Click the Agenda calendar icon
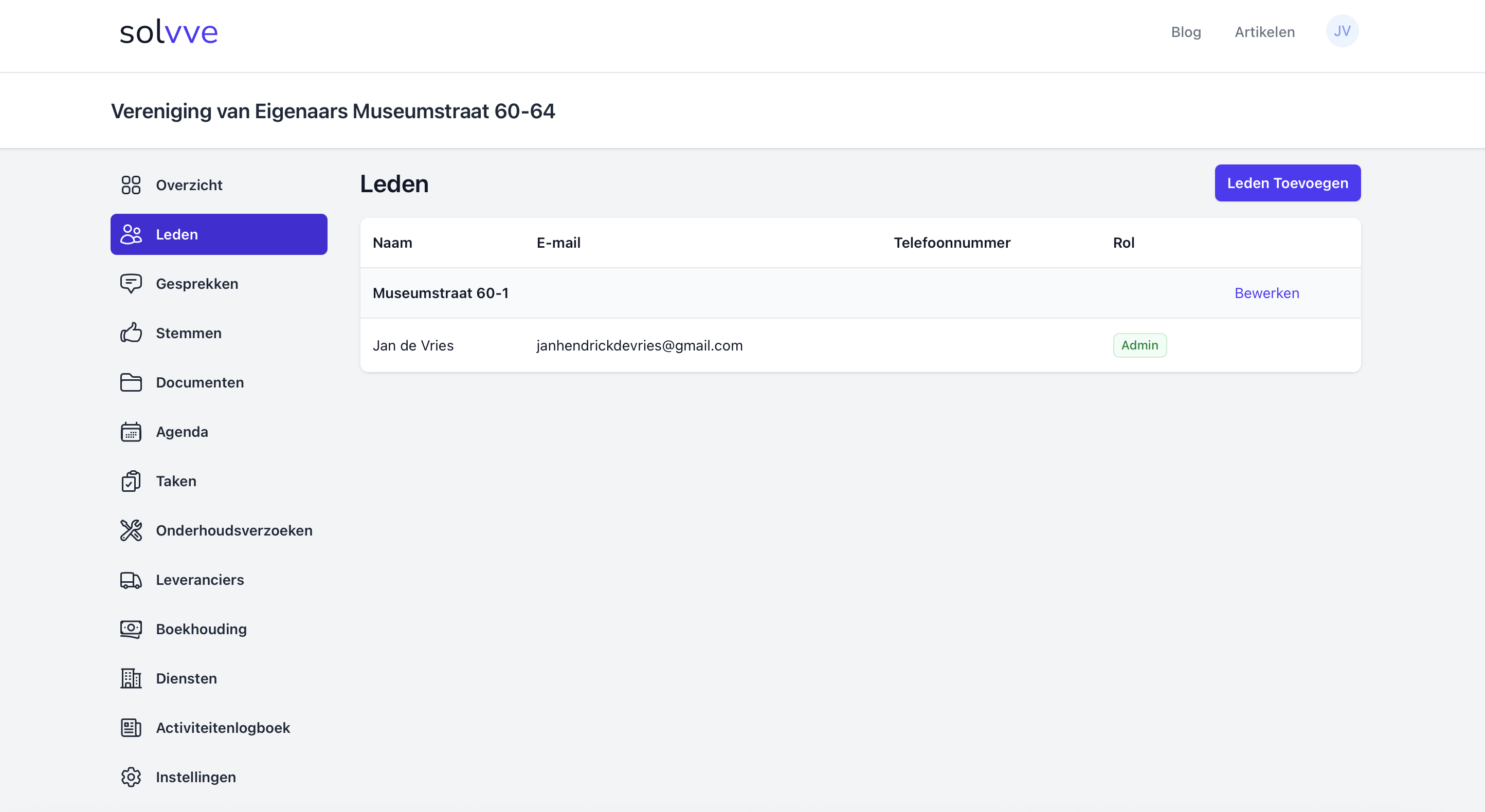Viewport: 1485px width, 812px height. (x=131, y=432)
